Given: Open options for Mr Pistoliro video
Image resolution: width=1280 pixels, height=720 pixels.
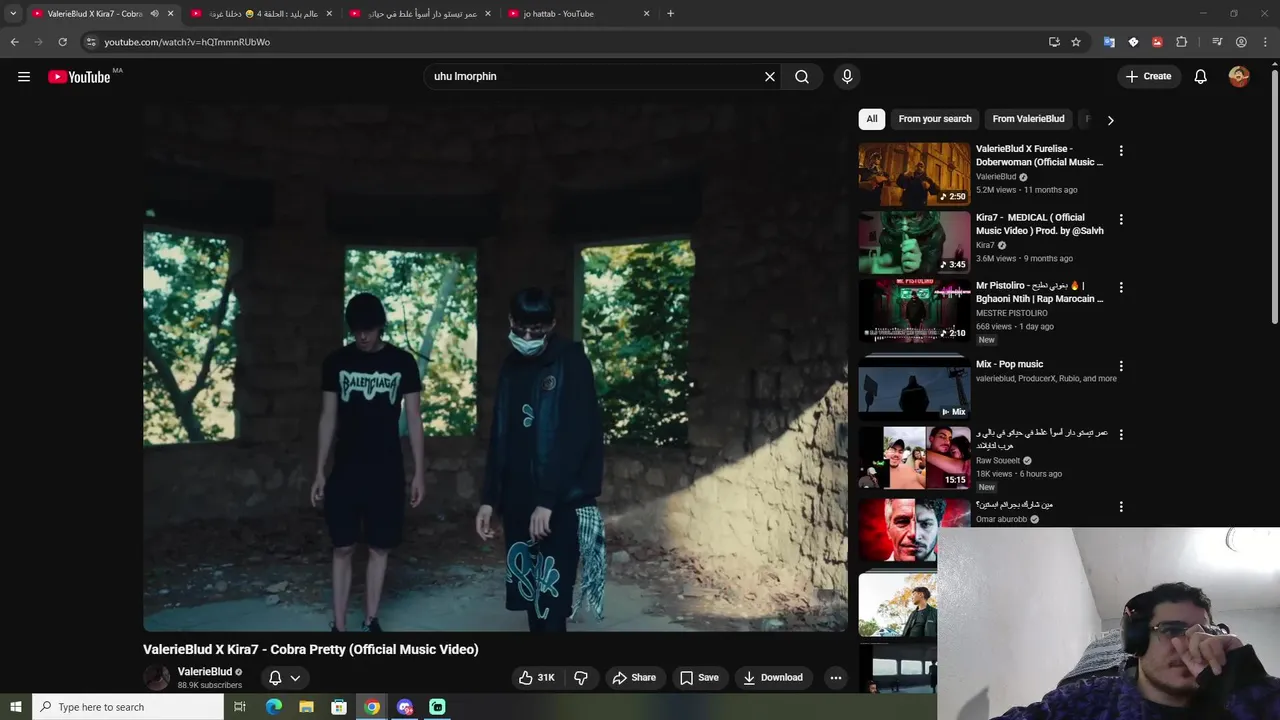Looking at the screenshot, I should 1121,288.
